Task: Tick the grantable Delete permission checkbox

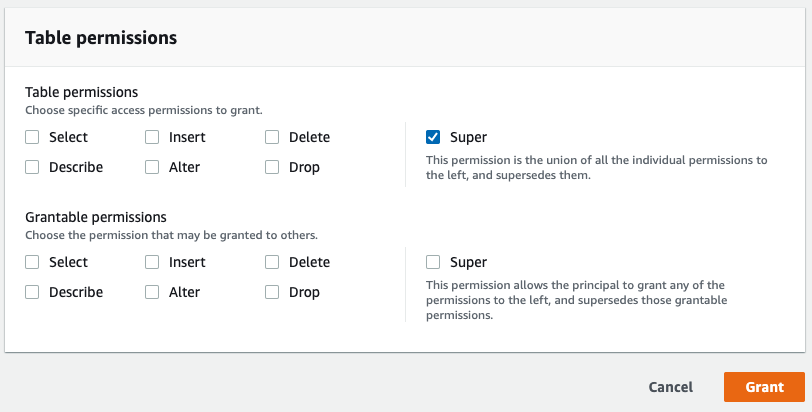Action: click(x=272, y=262)
